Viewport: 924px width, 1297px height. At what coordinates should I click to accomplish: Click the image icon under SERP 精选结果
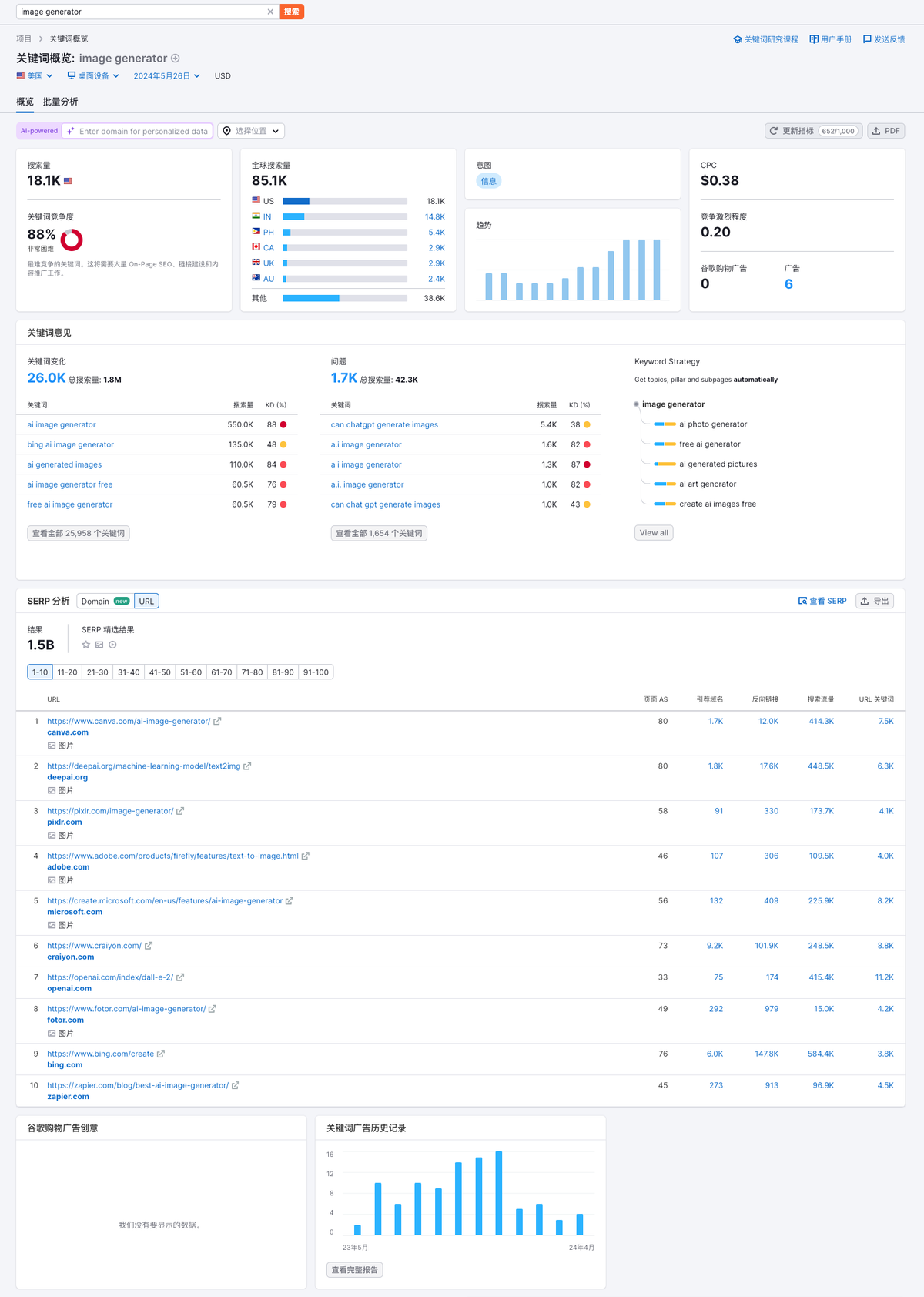(x=99, y=645)
